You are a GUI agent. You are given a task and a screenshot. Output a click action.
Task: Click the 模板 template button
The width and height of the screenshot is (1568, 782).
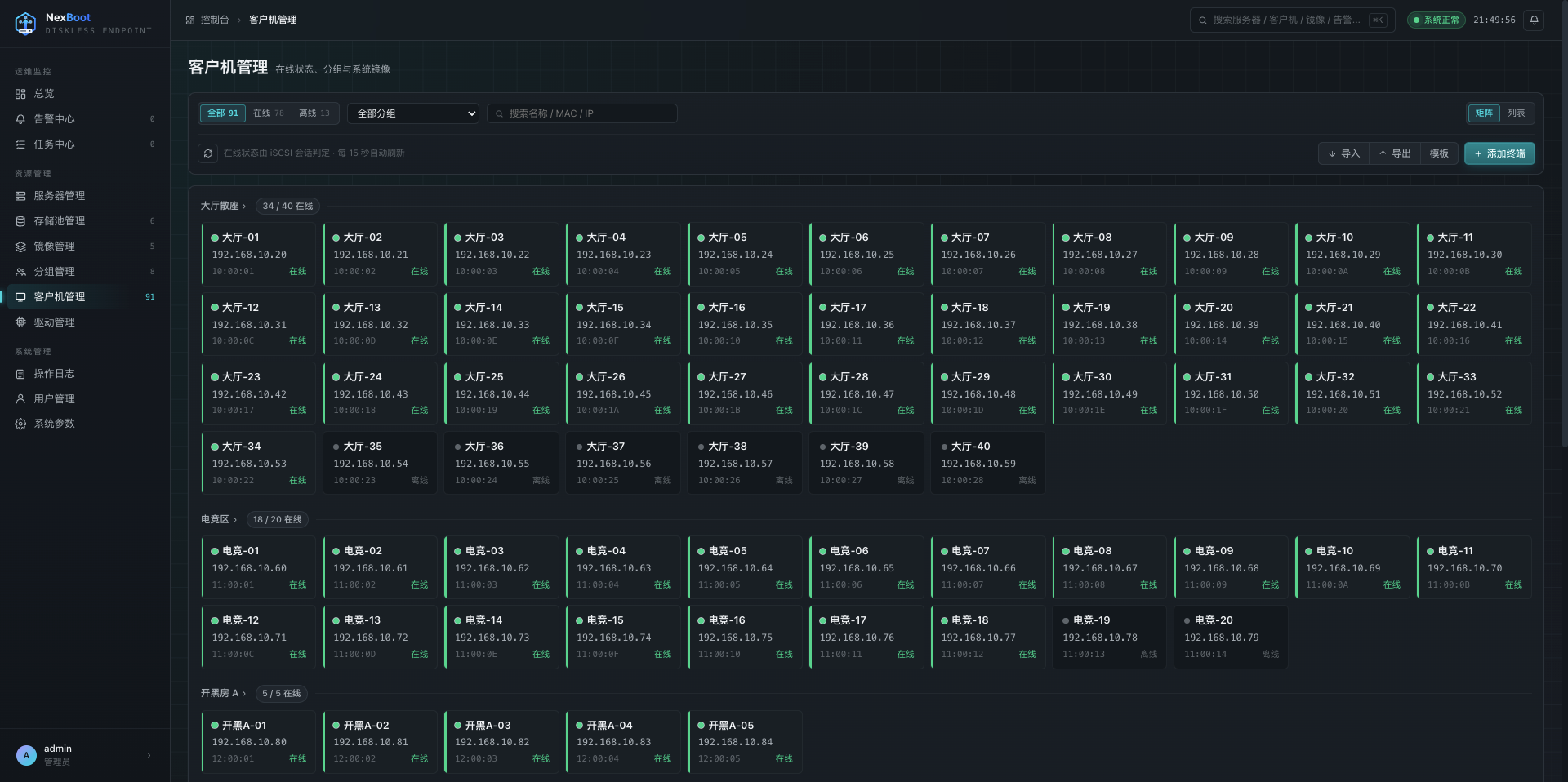[1439, 153]
